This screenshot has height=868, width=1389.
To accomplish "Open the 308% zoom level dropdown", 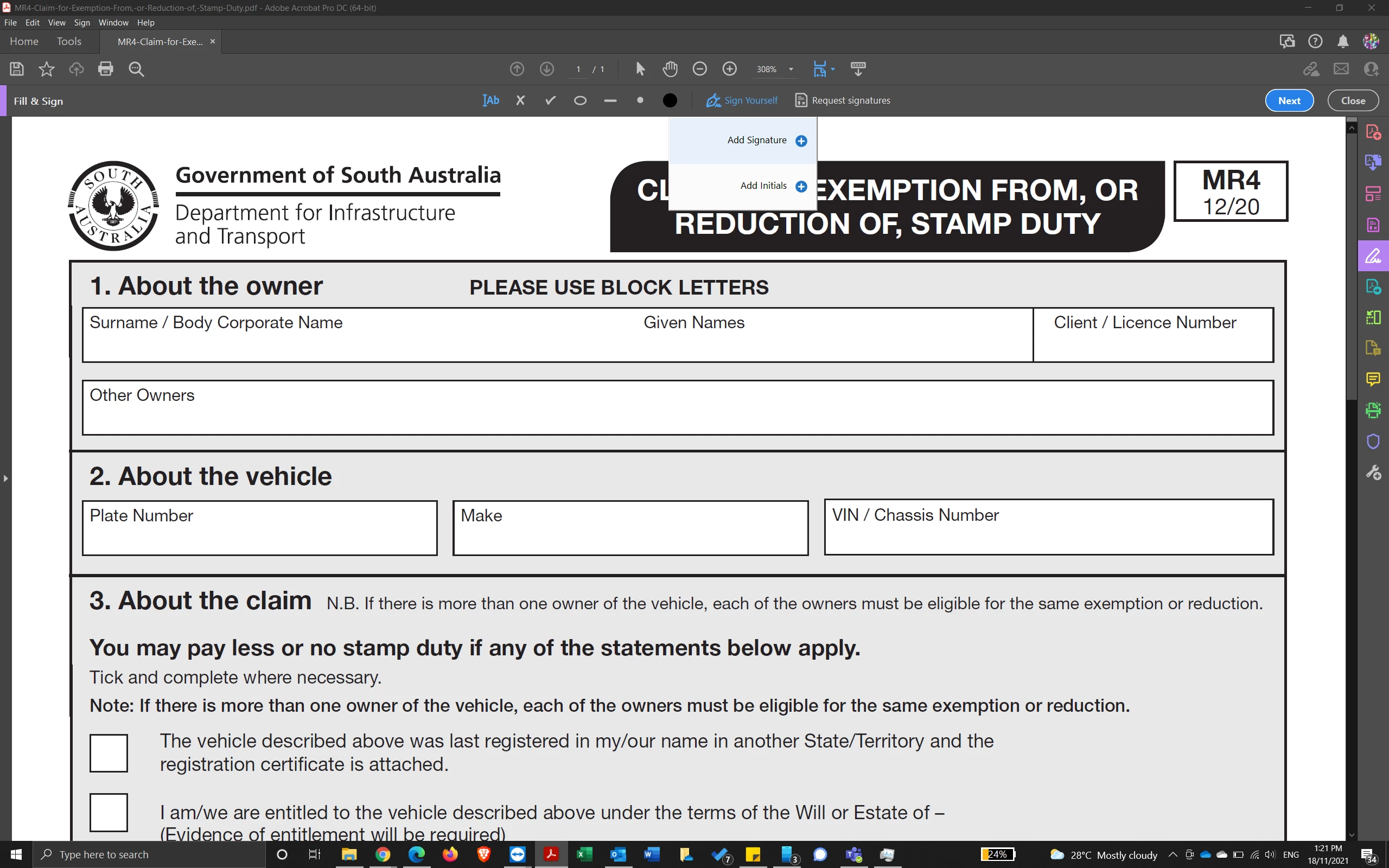I will pyautogui.click(x=791, y=69).
